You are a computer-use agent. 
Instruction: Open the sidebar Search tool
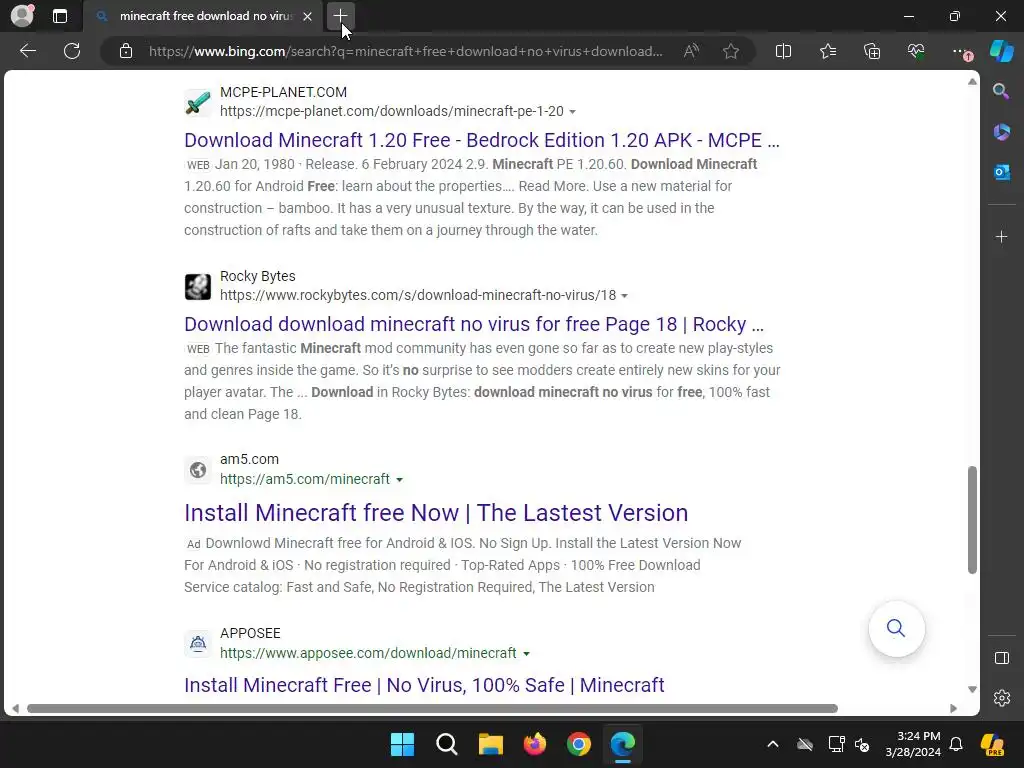pyautogui.click(x=1001, y=91)
